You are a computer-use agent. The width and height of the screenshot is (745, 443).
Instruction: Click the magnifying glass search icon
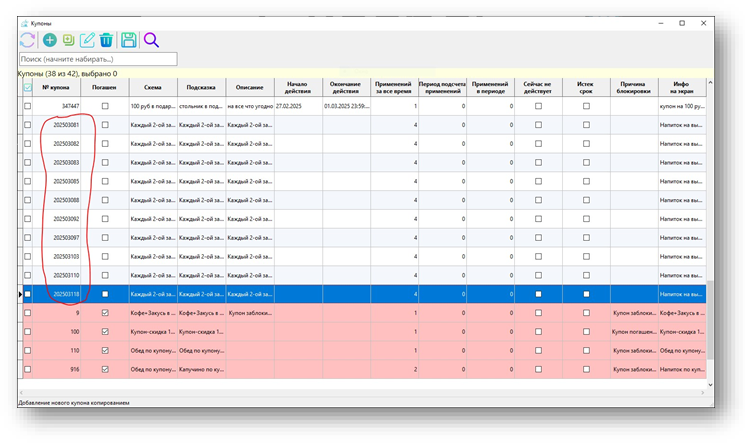click(151, 40)
